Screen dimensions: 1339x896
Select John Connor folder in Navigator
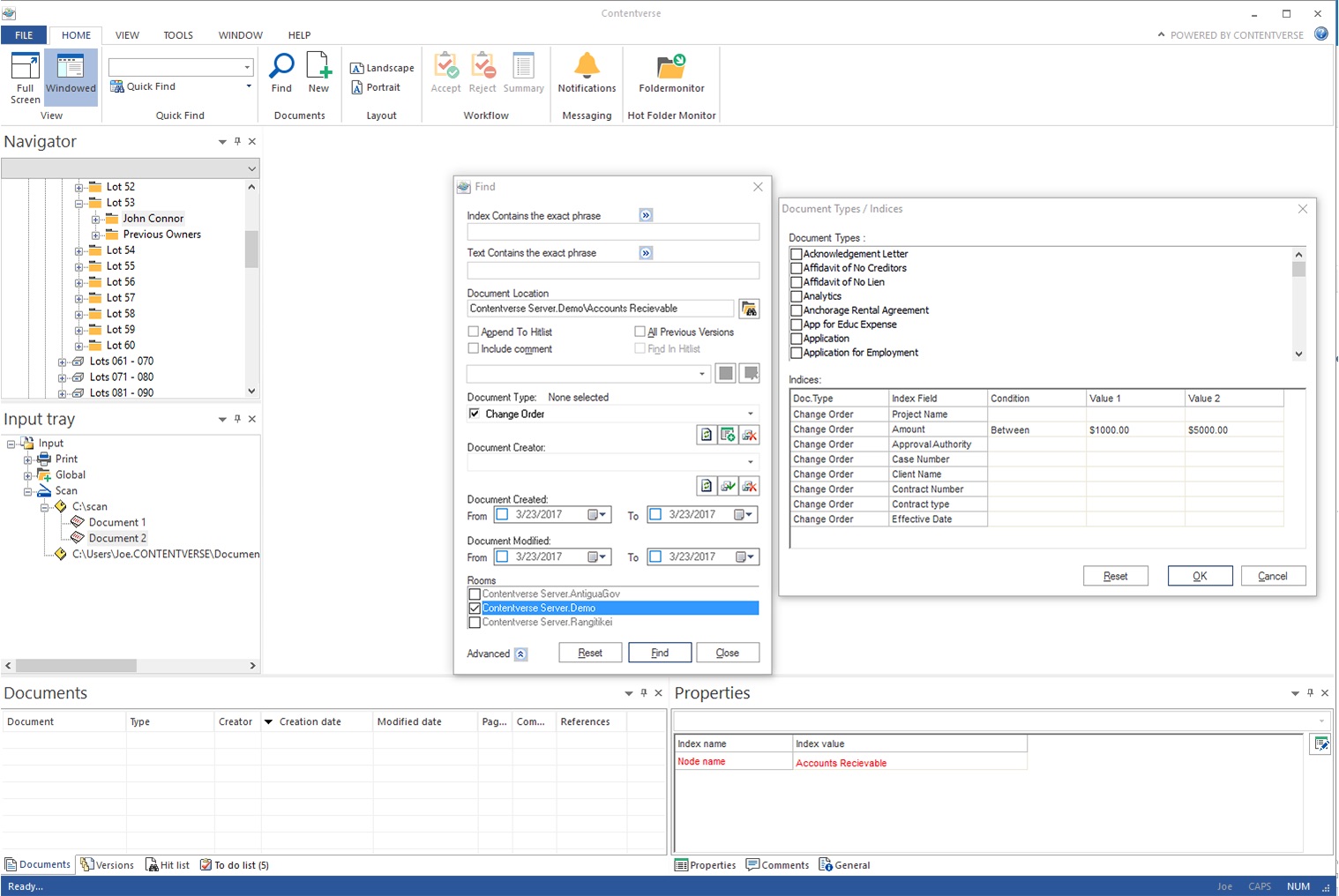tap(153, 219)
